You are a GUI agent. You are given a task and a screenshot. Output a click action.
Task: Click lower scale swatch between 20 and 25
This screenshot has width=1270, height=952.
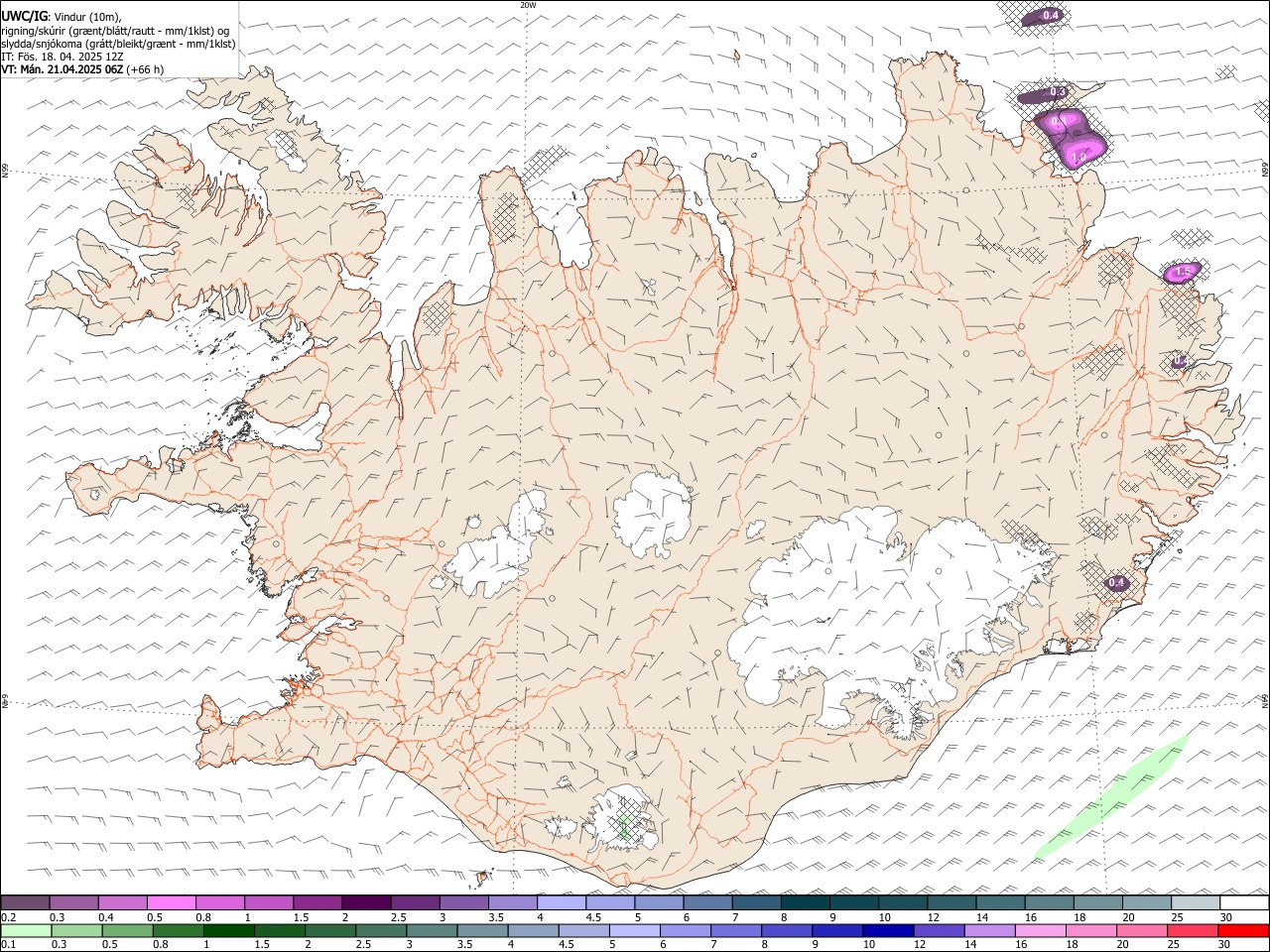click(1141, 930)
